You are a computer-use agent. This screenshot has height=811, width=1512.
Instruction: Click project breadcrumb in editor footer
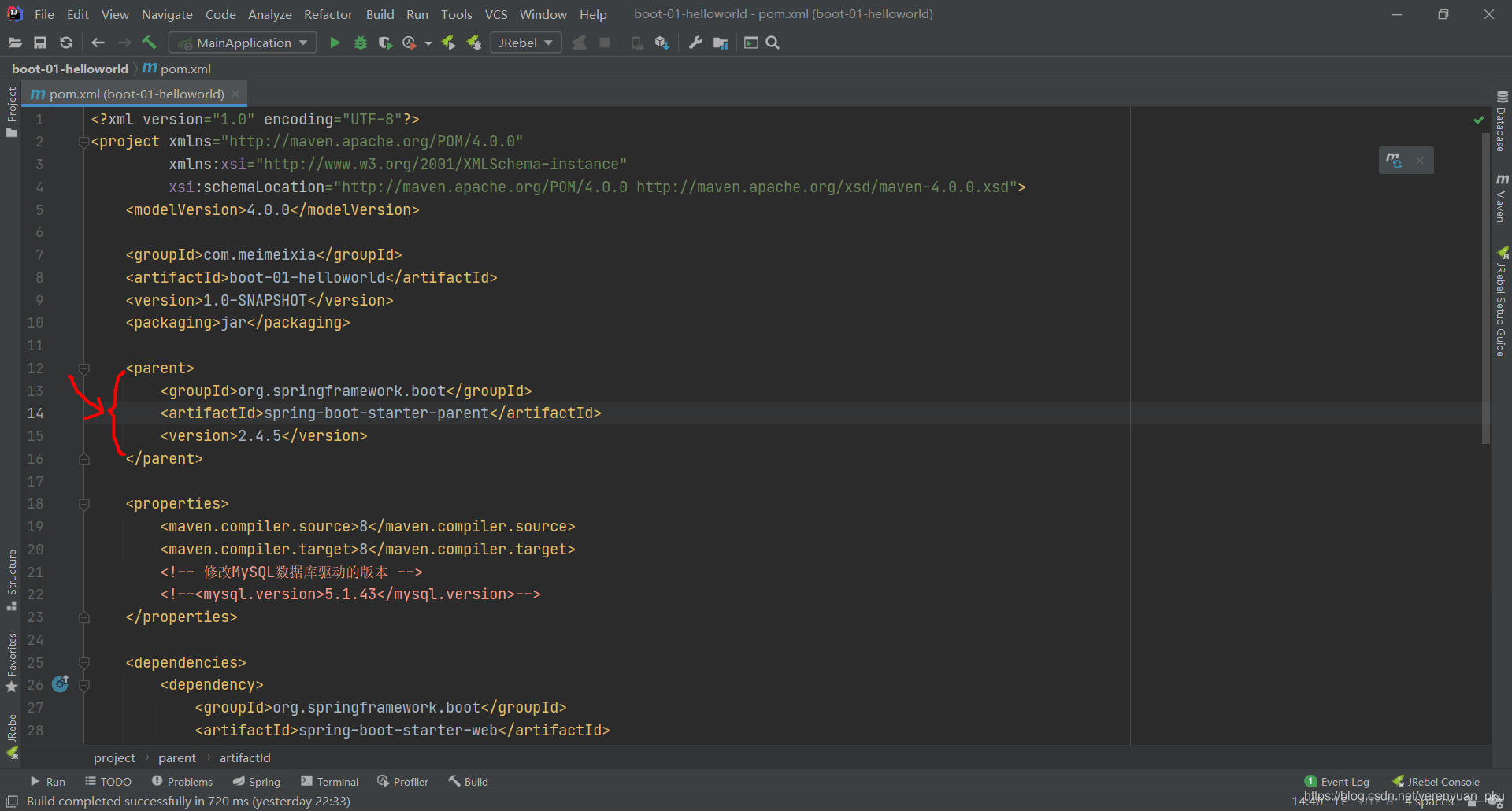click(x=114, y=757)
